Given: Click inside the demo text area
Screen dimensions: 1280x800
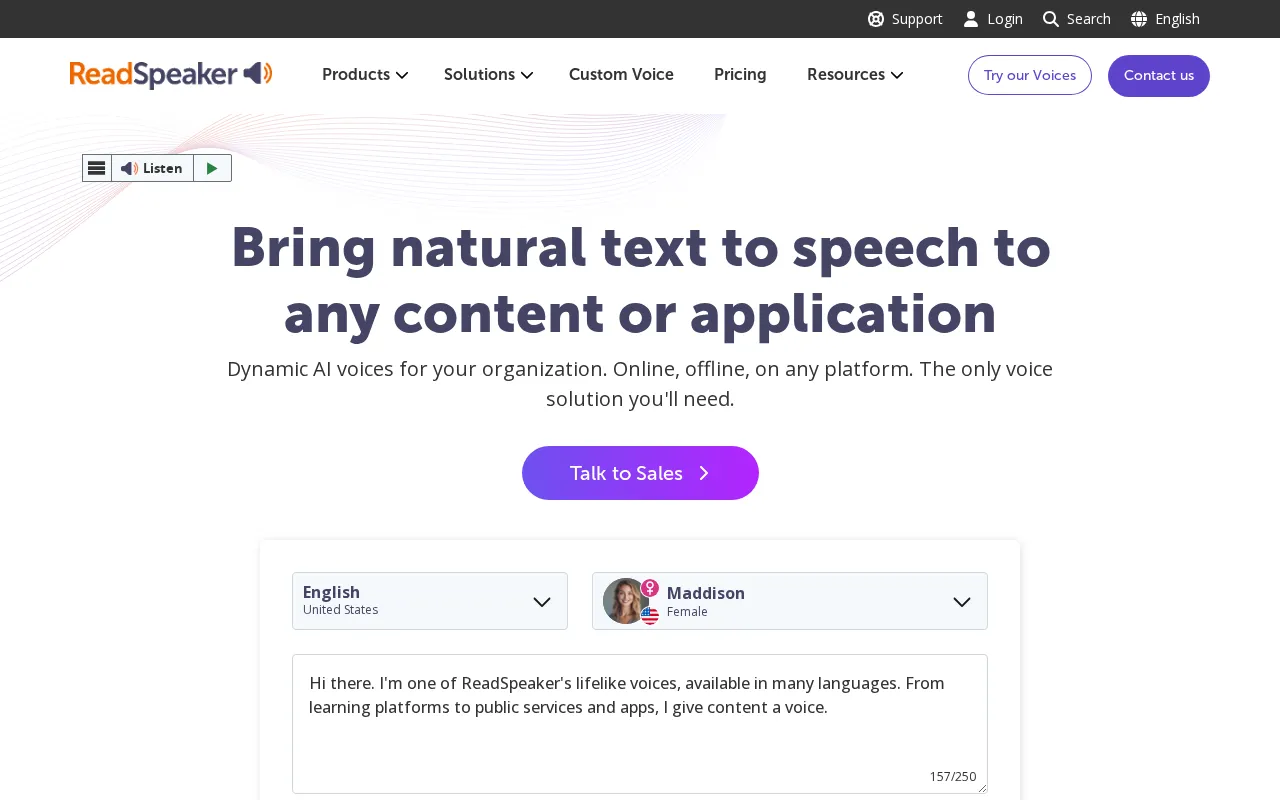Looking at the screenshot, I should point(640,724).
